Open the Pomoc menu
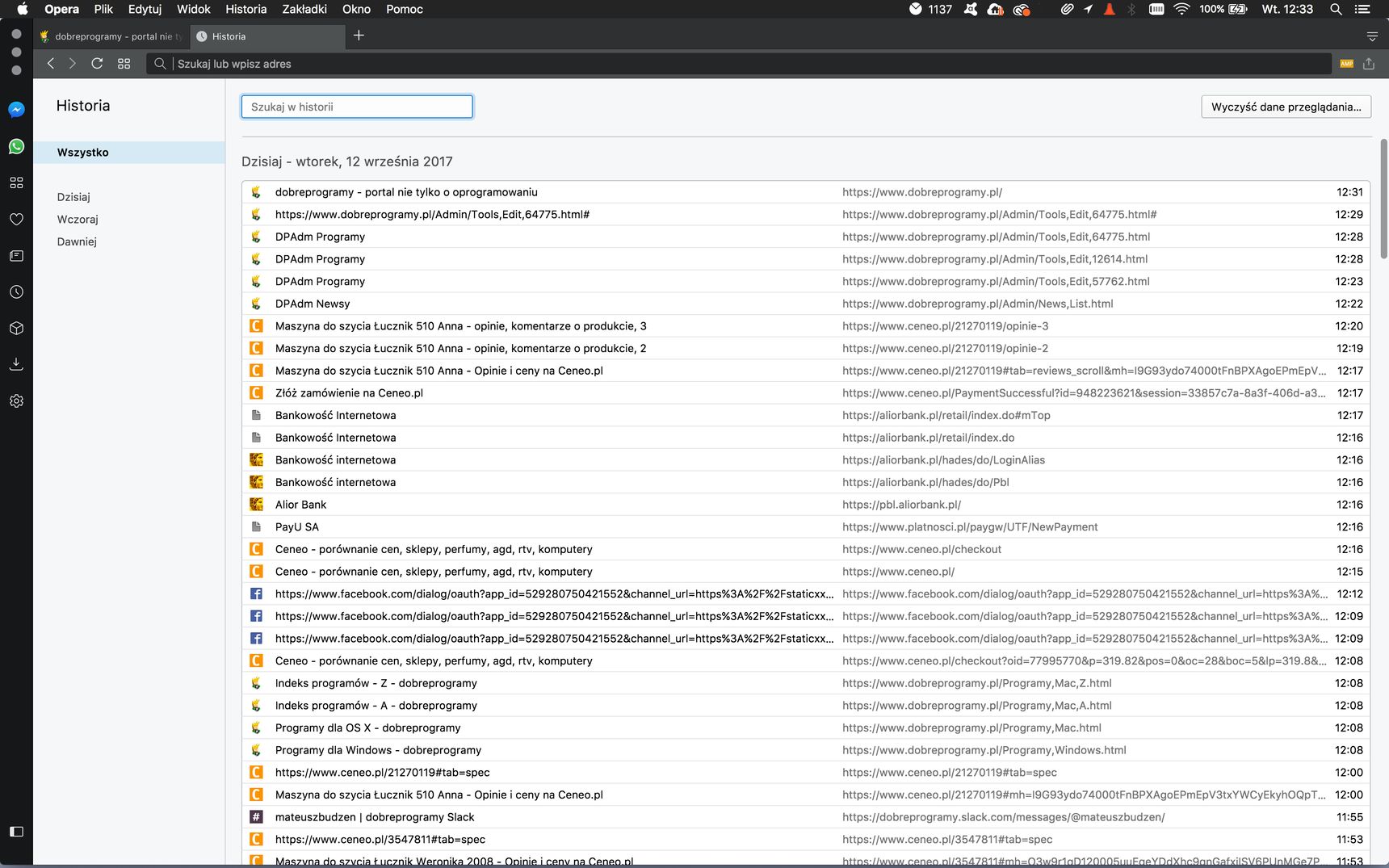Screen dimensions: 1389x868 [x=405, y=9]
